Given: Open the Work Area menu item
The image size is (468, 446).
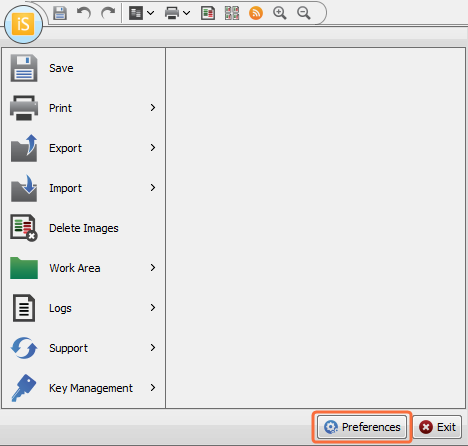Looking at the screenshot, I should [x=83, y=268].
